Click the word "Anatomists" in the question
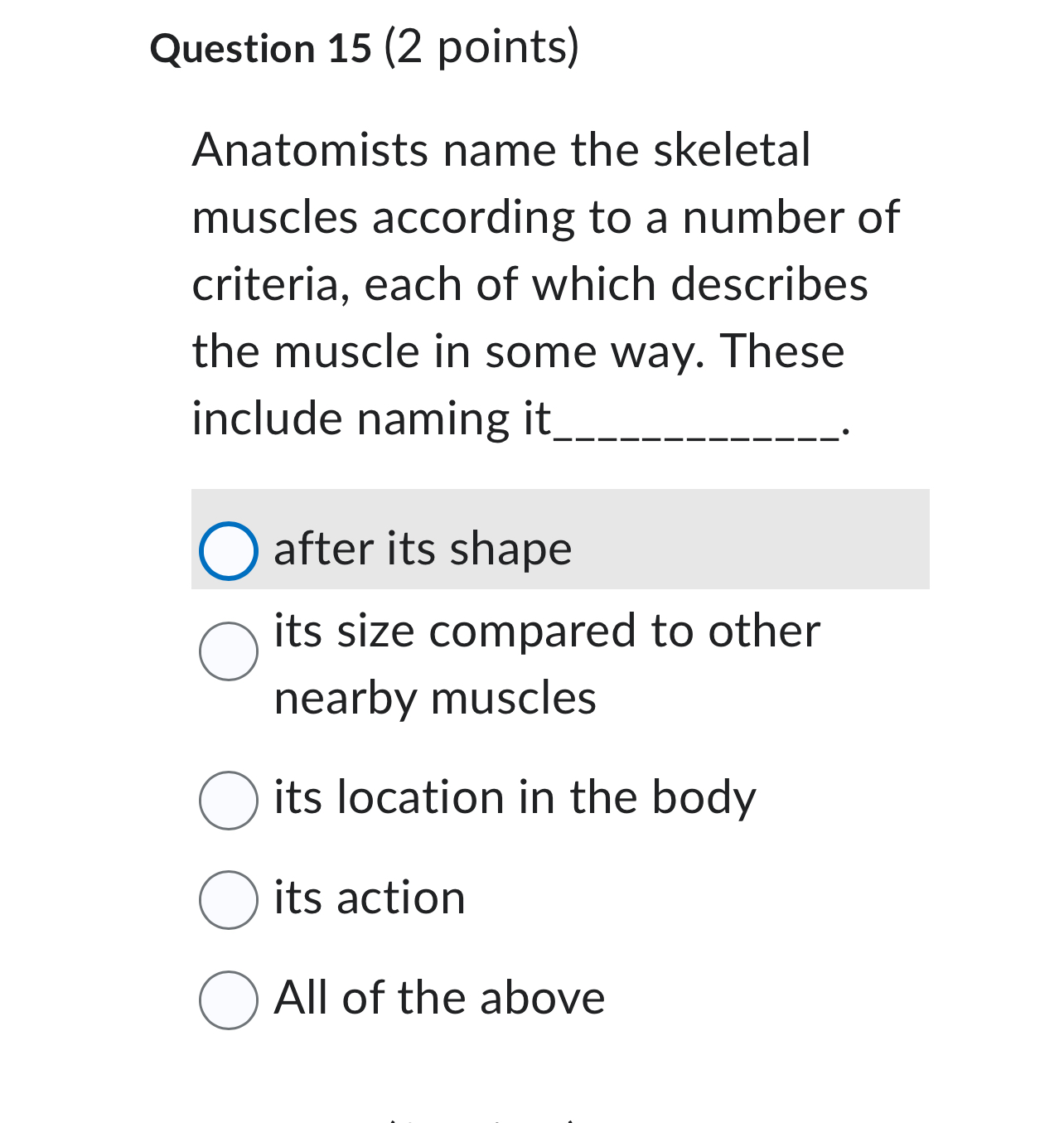Image resolution: width=1064 pixels, height=1123 pixels. click(273, 150)
